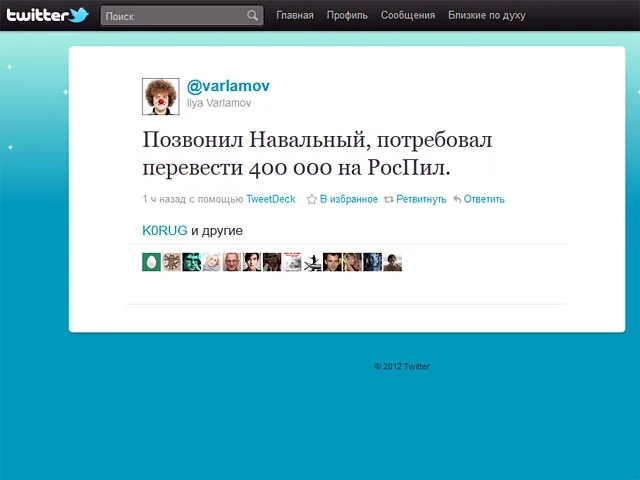Screen dimensions: 640x480
Task: Open the K0RUG user link
Action: tap(164, 231)
